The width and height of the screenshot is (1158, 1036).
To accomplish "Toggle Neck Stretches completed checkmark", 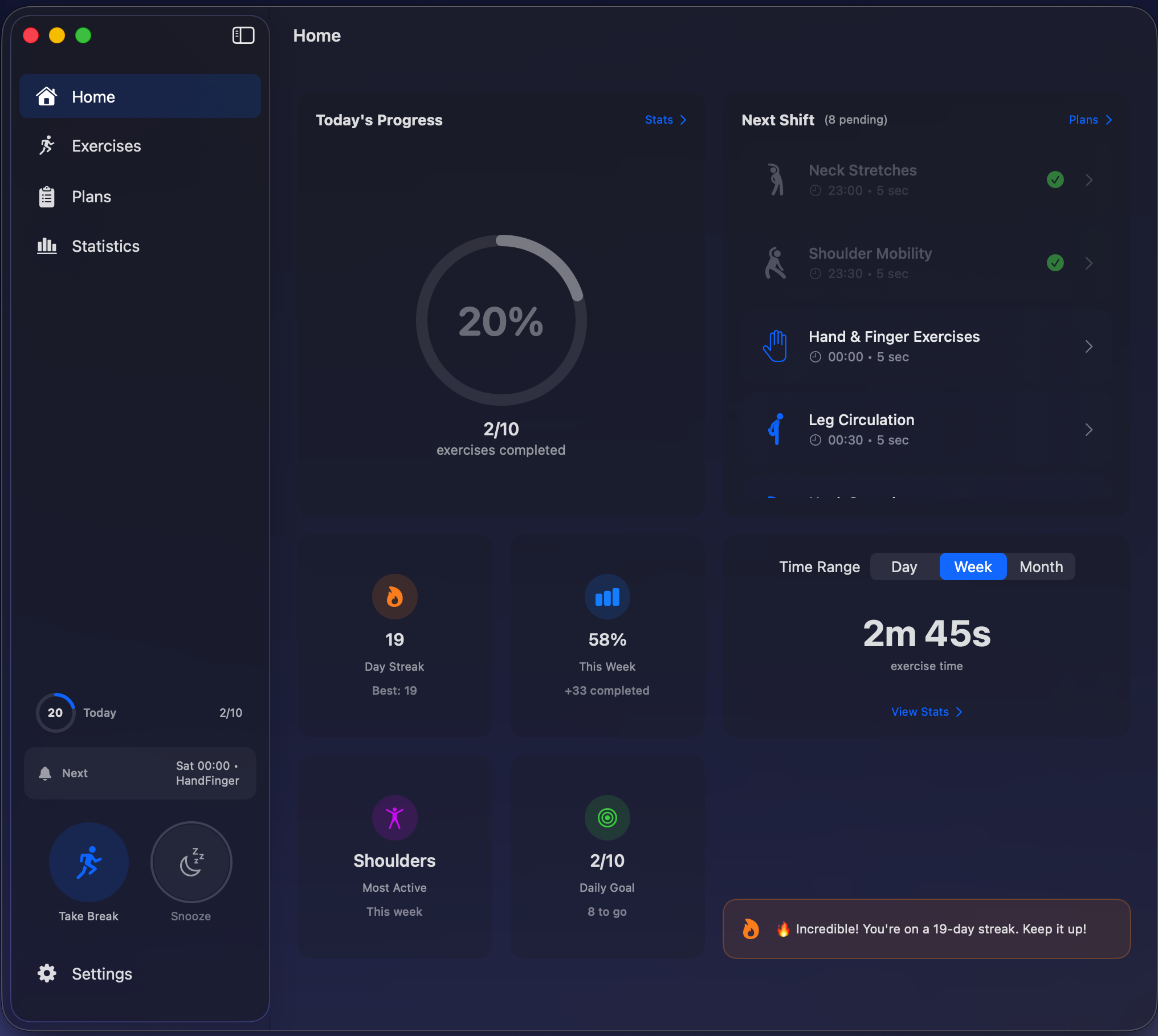I will [x=1055, y=180].
